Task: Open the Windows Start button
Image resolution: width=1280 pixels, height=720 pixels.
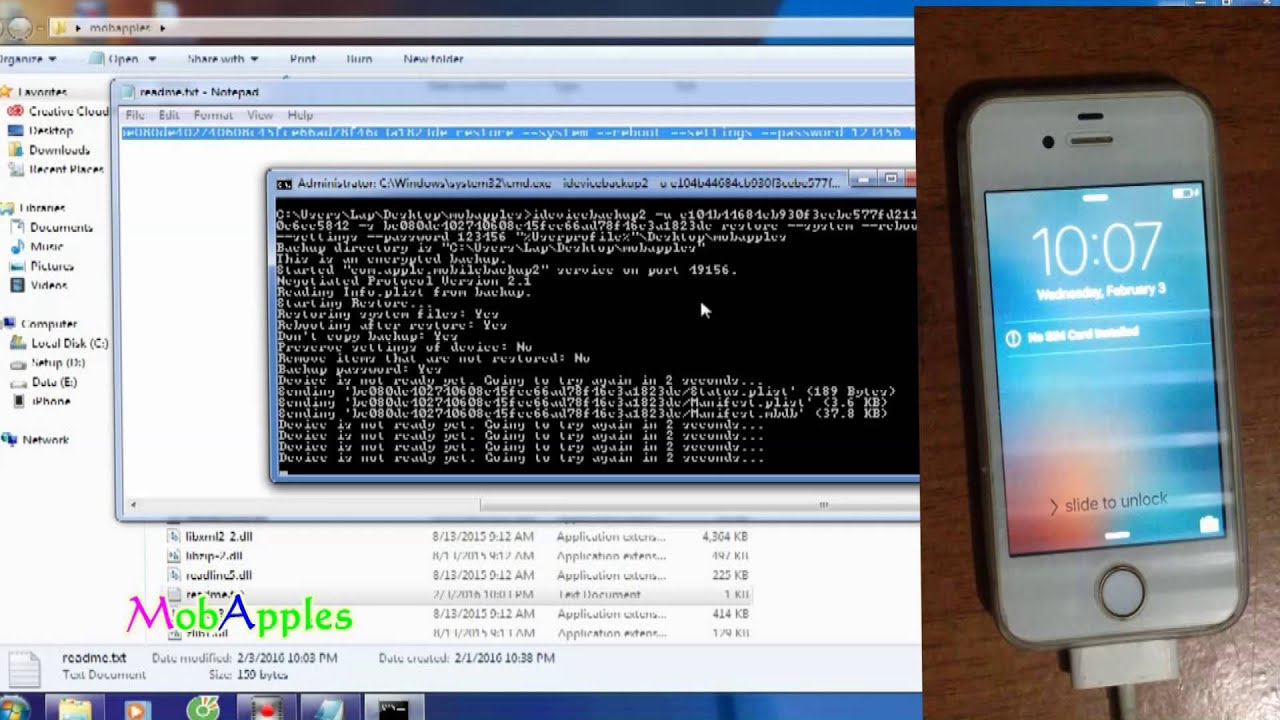Action: click(x=14, y=708)
